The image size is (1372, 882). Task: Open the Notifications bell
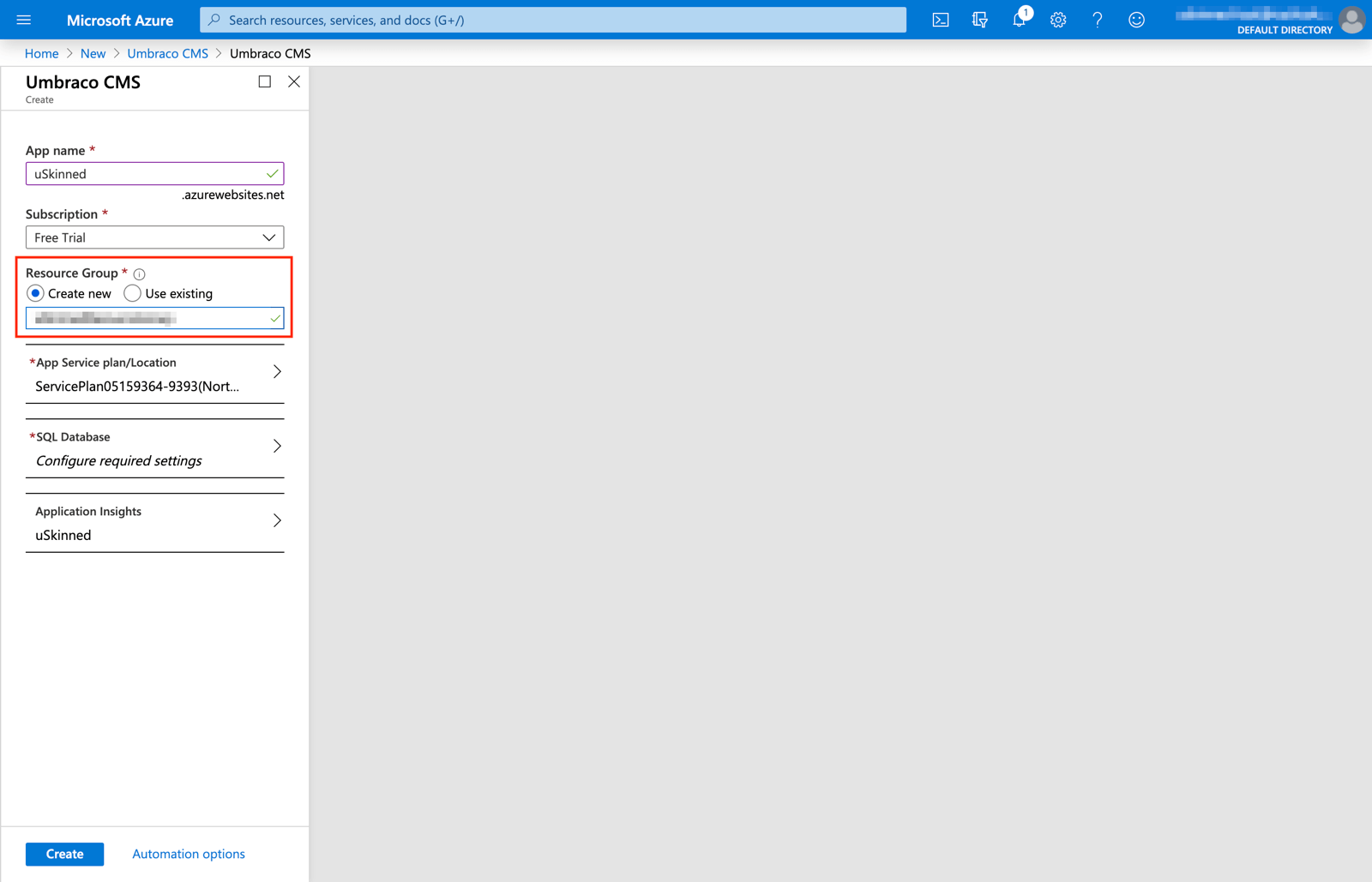1019,20
